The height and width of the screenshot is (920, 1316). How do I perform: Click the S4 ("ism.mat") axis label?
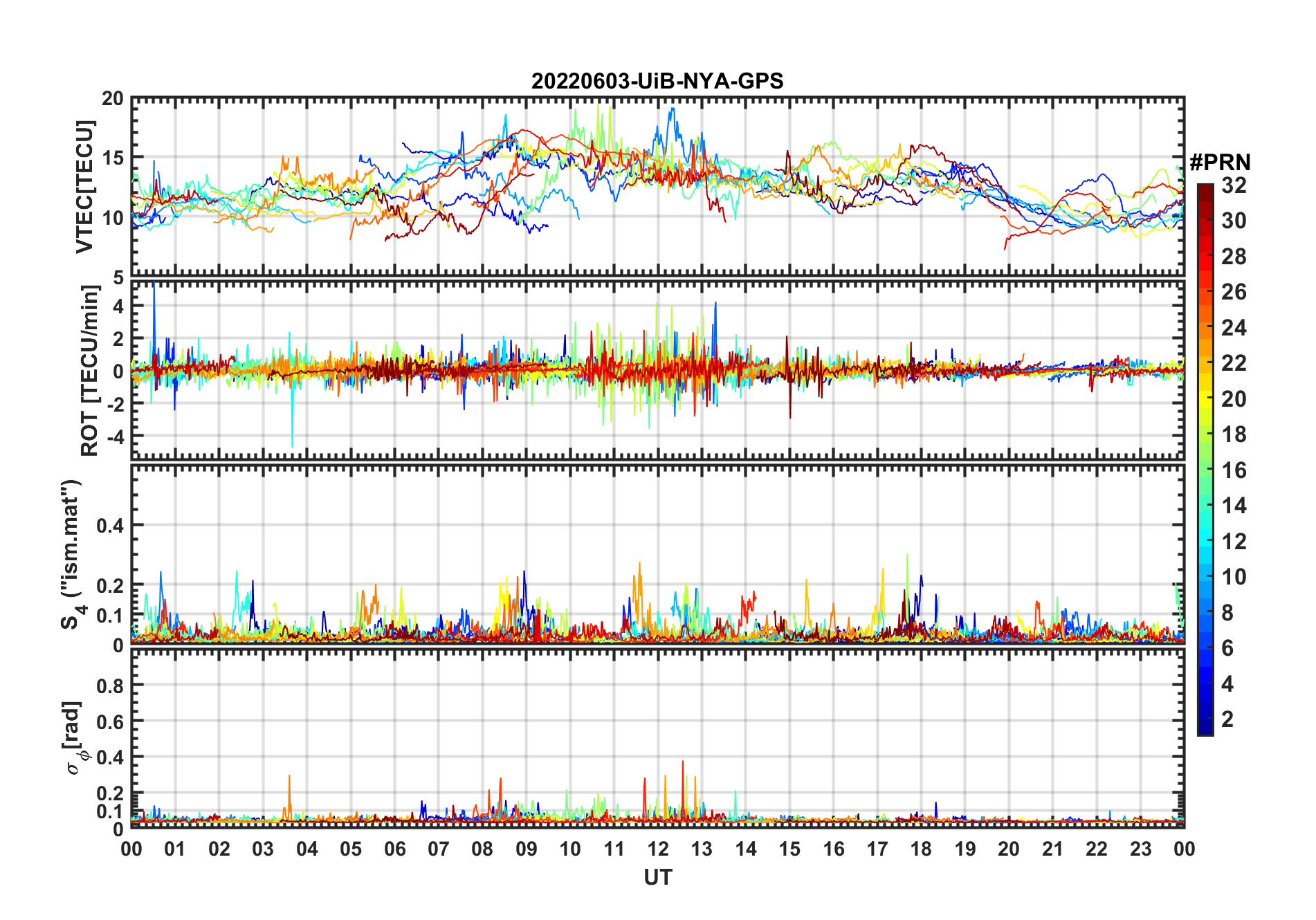pos(71,555)
